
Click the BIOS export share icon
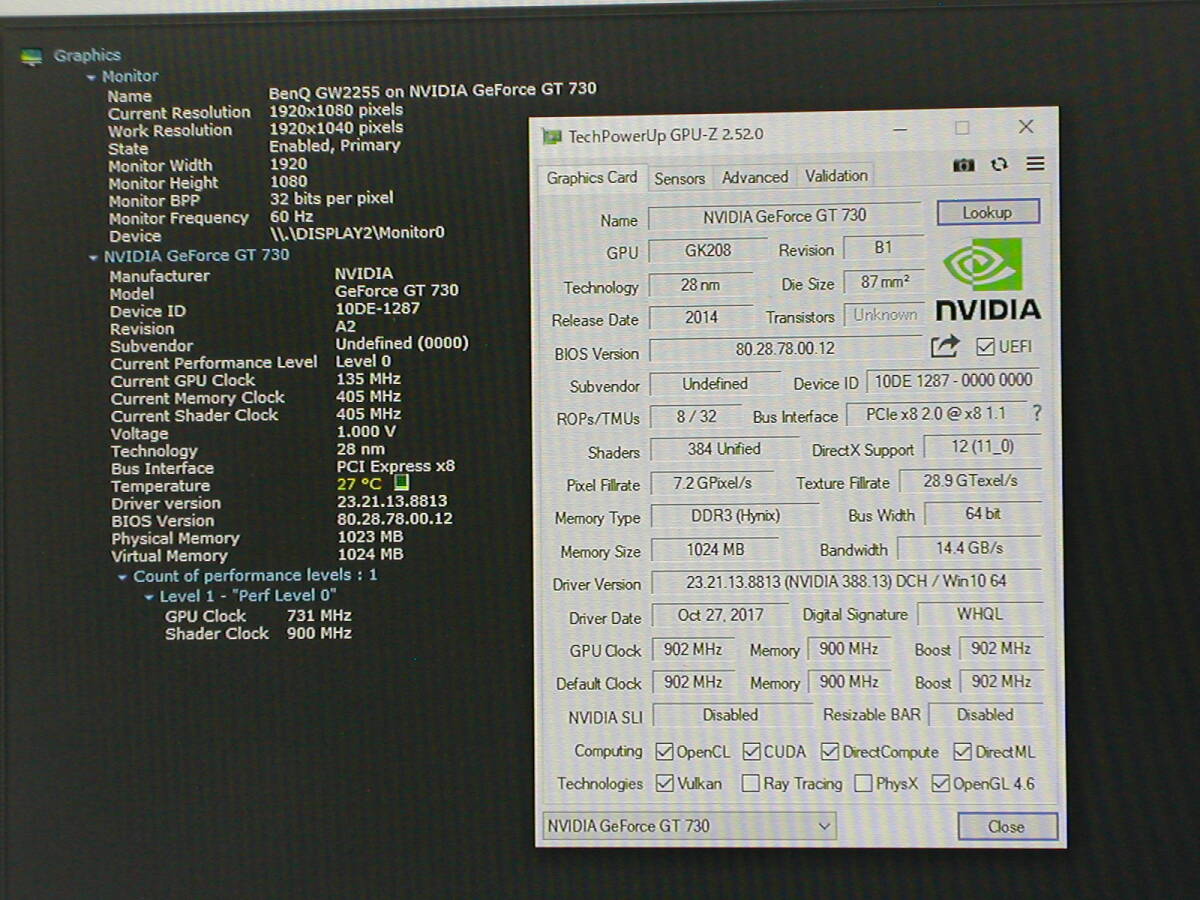tap(945, 347)
